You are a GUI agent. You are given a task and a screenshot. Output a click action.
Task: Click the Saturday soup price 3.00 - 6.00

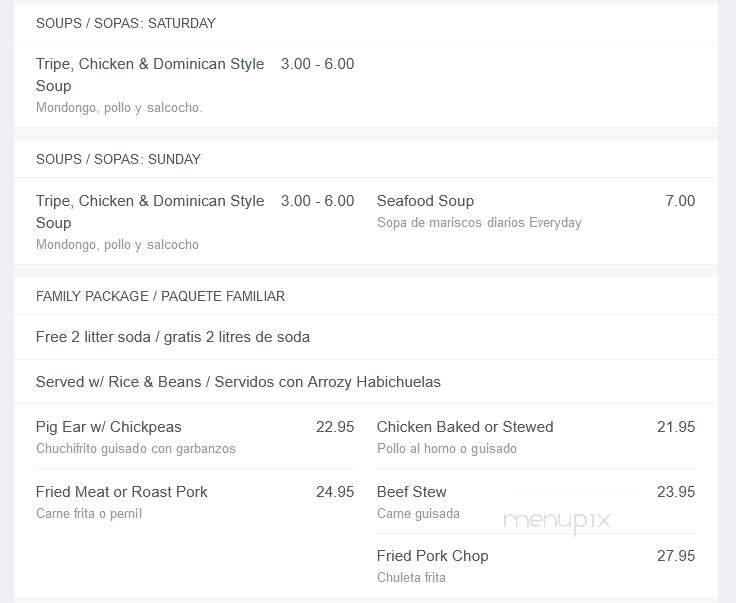pos(317,64)
